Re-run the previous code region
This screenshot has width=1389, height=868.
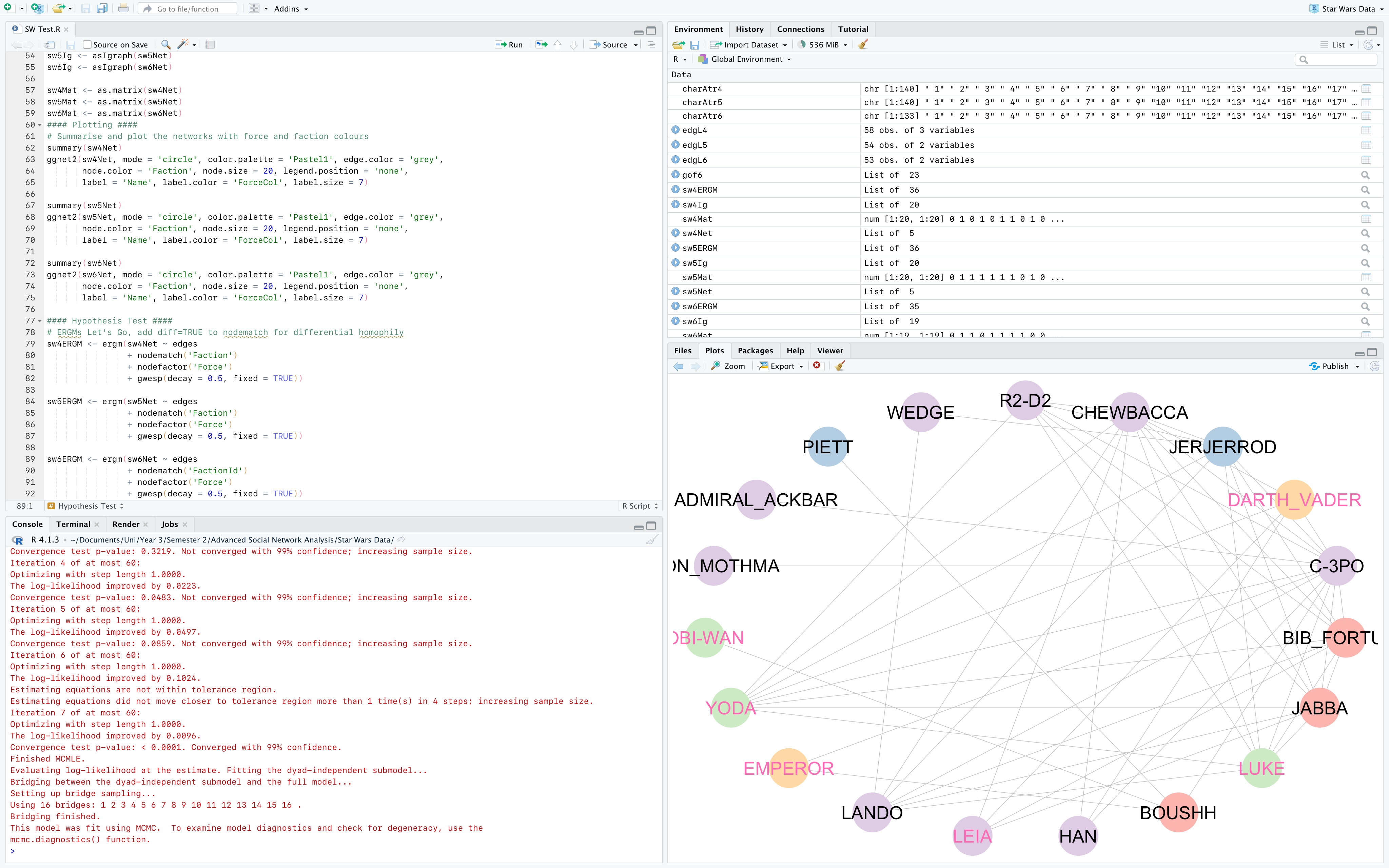[541, 45]
